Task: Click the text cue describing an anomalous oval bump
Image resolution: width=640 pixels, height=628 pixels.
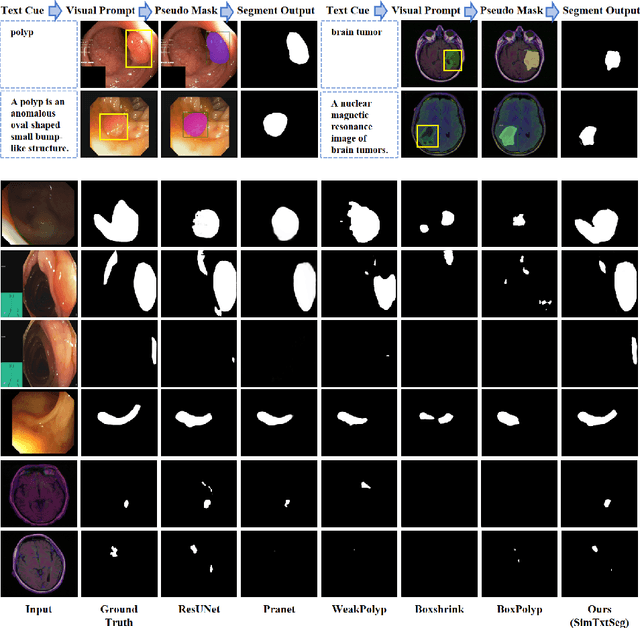Action: click(x=39, y=123)
